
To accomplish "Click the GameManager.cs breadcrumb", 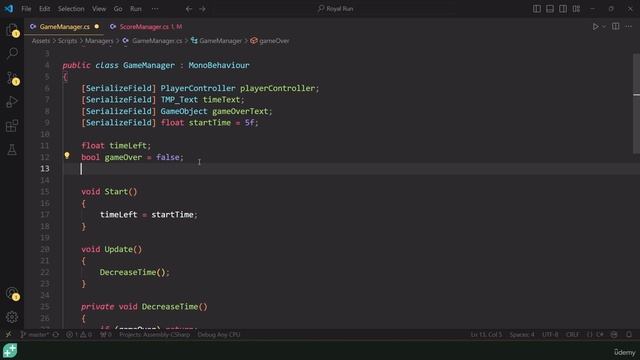I will point(157,41).
